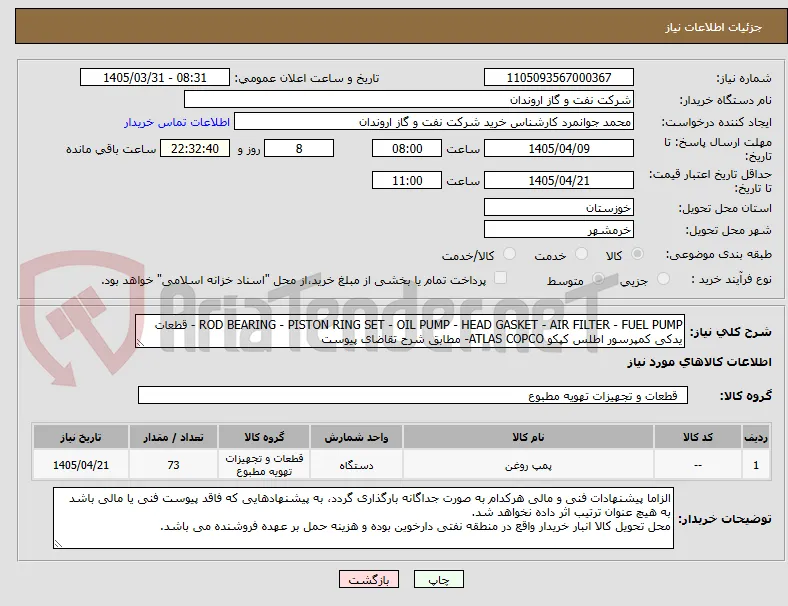The width and height of the screenshot is (788, 606).
Task: Click the resize handle of description box
Action: 140,343
